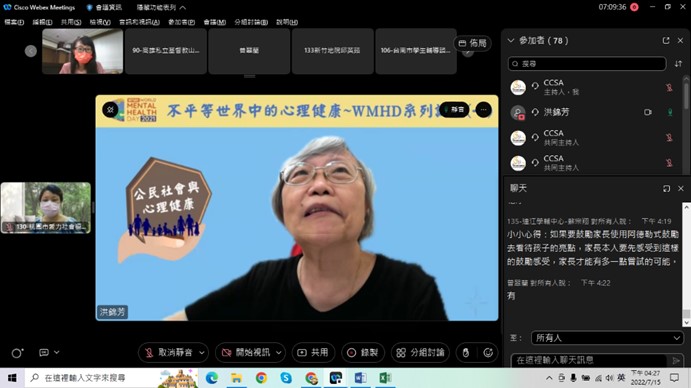Open Excel from taskbar

click(385, 378)
